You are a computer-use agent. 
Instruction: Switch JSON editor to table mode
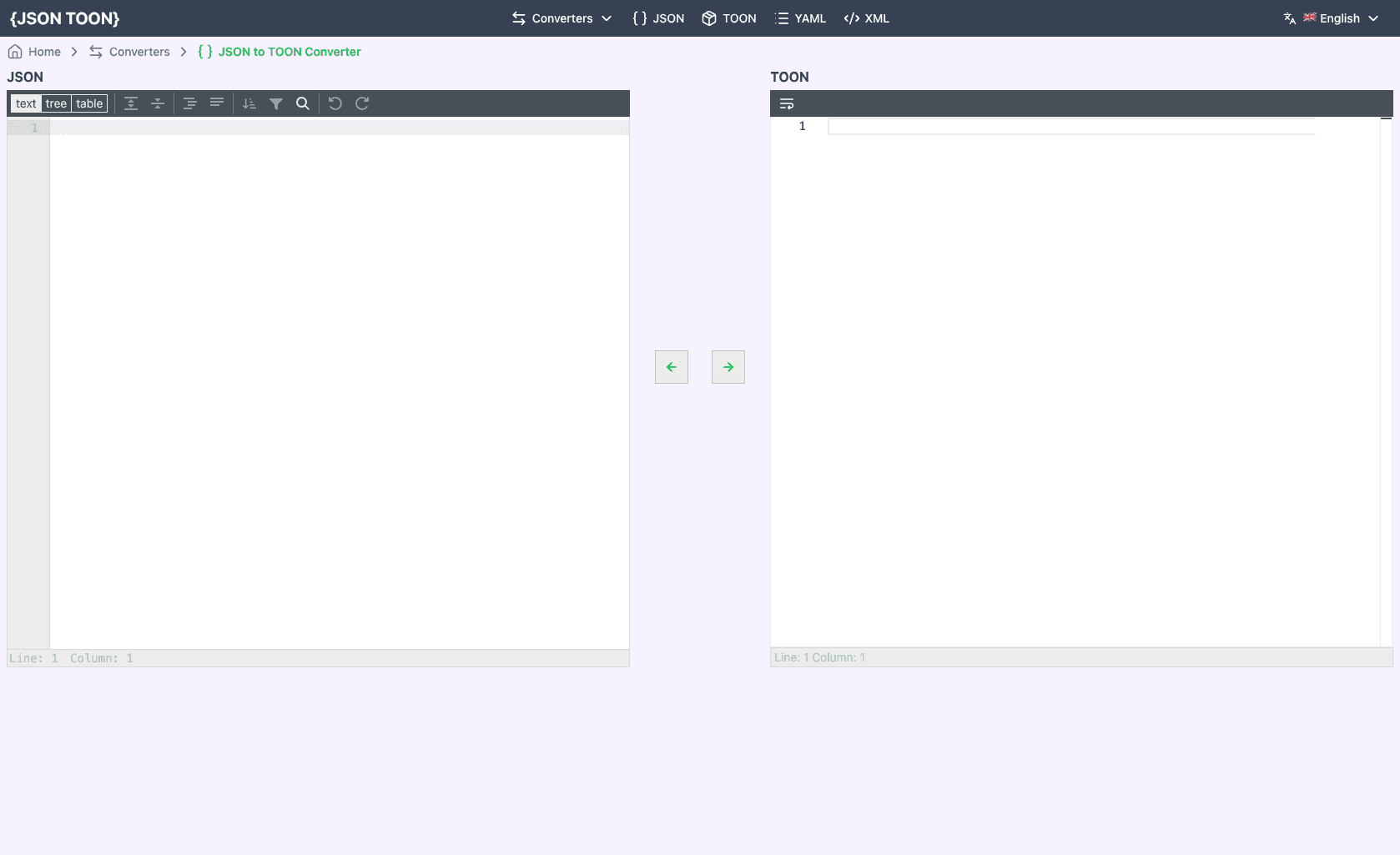[x=89, y=103]
